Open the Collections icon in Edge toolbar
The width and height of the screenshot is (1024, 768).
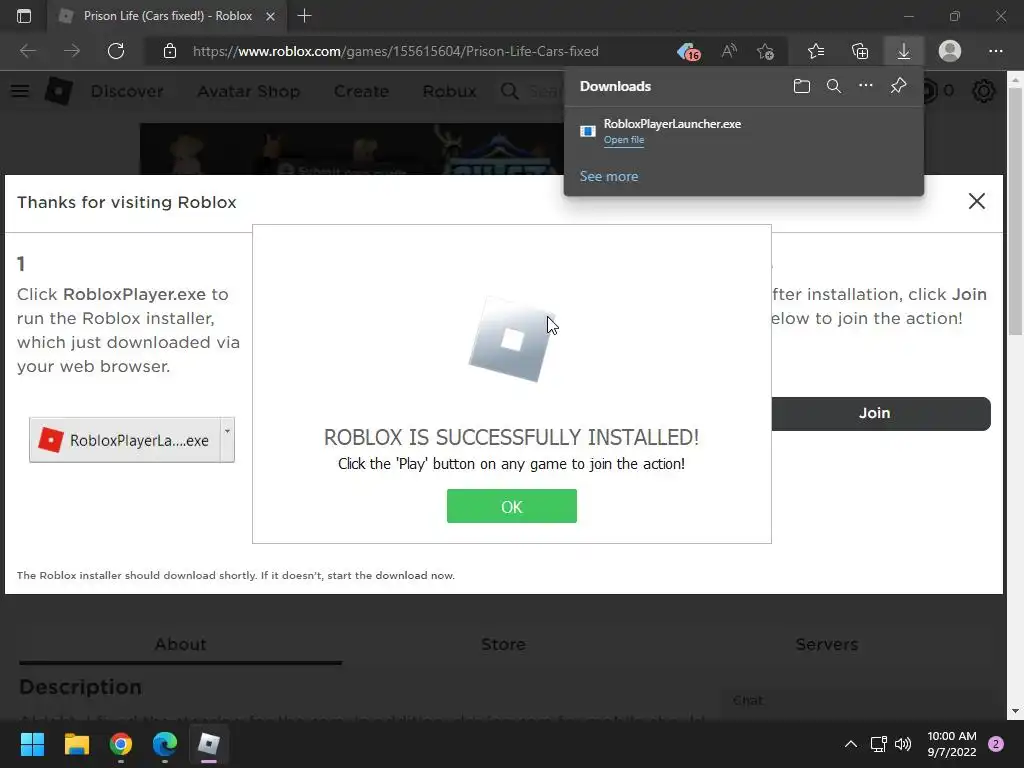(x=860, y=51)
